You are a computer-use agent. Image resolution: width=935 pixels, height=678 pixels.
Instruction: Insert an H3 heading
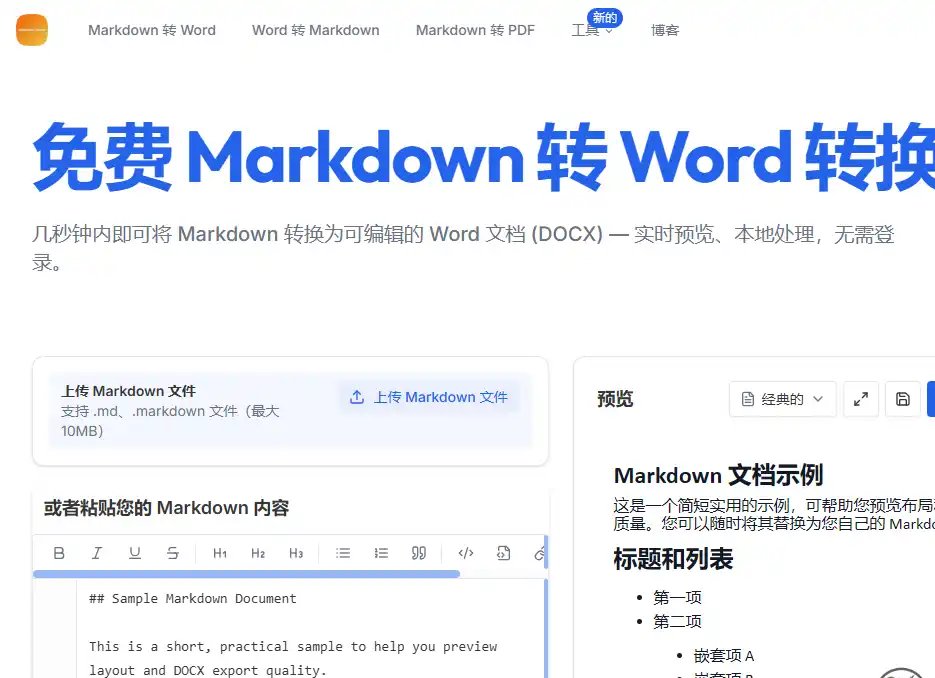(x=296, y=553)
